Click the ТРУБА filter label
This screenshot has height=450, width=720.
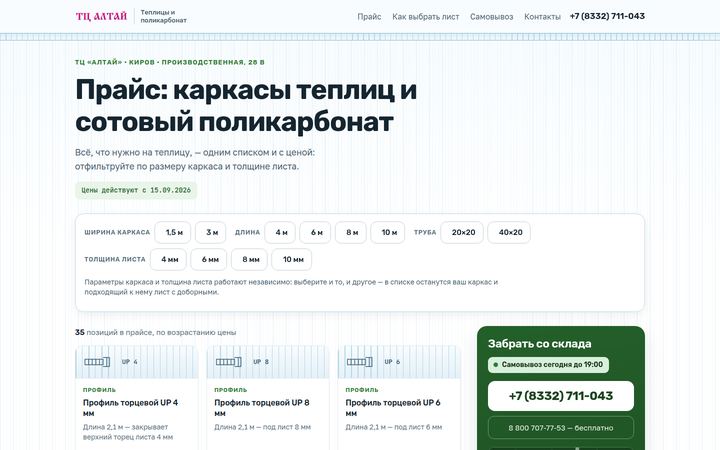[x=425, y=232]
